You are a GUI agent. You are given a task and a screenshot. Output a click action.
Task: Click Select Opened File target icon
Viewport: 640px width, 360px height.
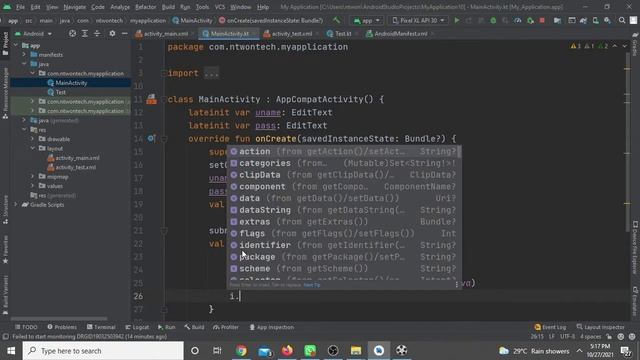72,33
